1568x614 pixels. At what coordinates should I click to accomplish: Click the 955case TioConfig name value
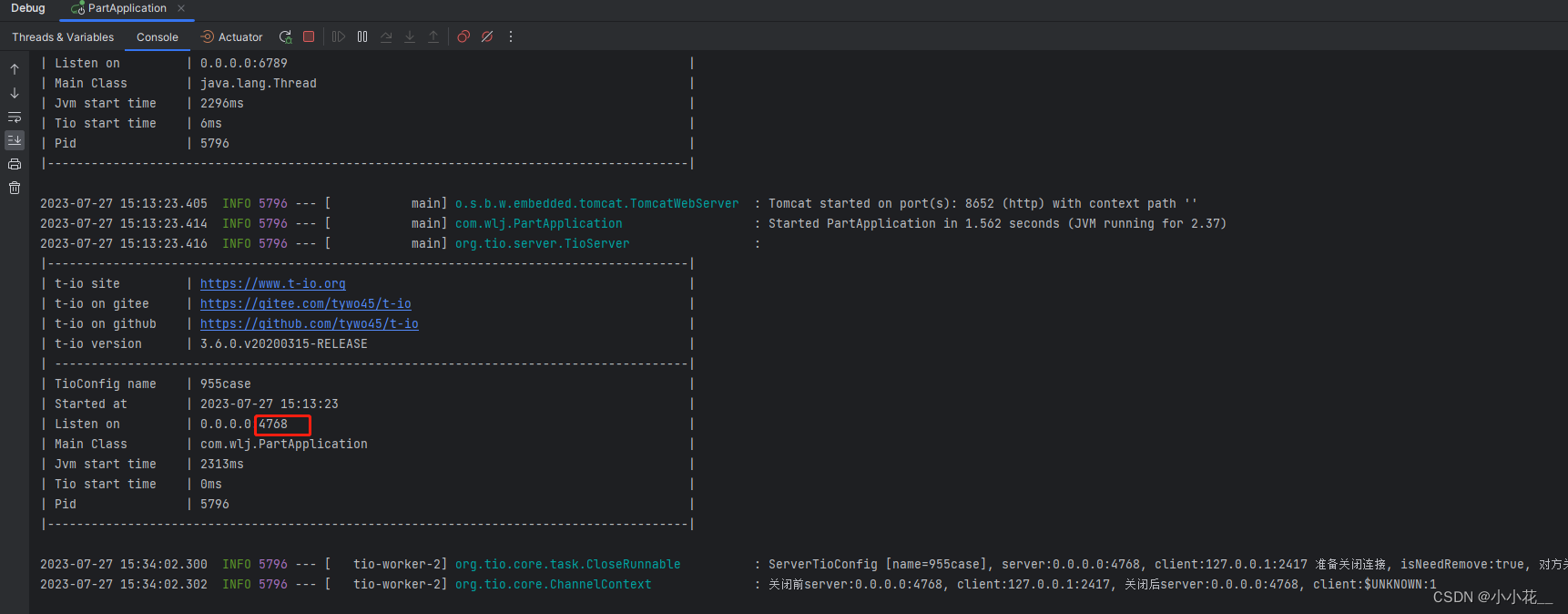click(226, 384)
